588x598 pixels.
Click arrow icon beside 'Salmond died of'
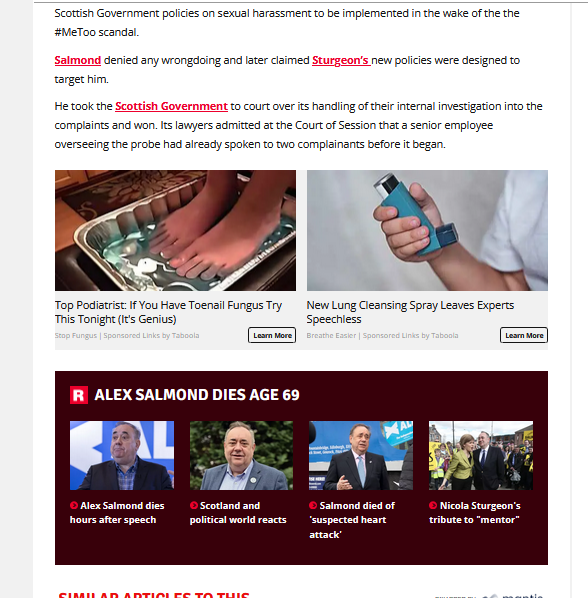click(x=313, y=505)
